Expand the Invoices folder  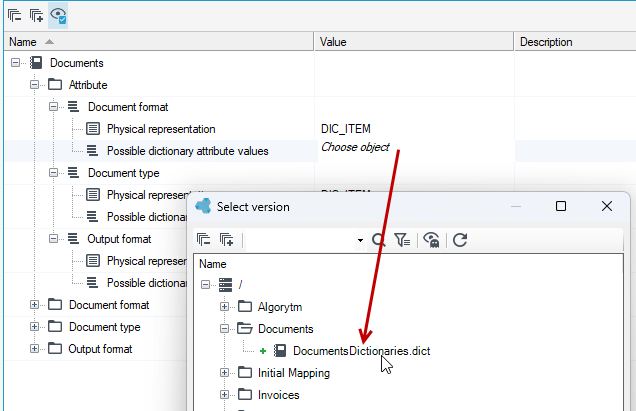[x=224, y=394]
